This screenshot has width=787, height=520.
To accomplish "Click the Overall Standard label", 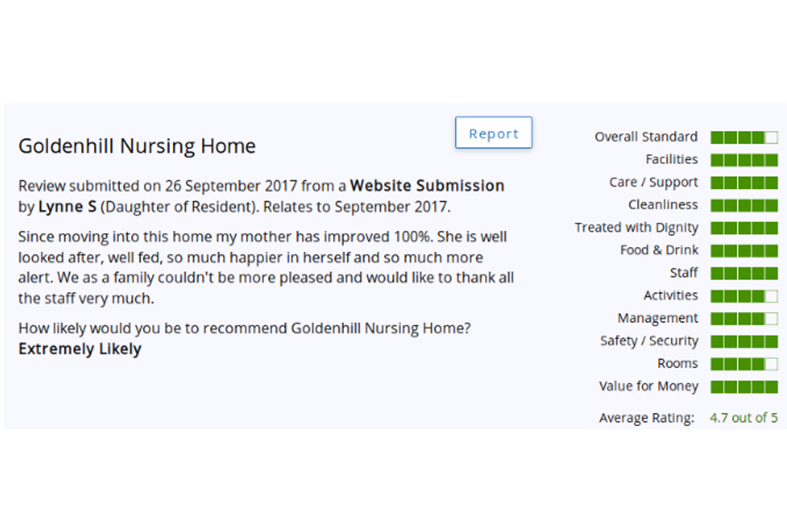I will tap(646, 137).
